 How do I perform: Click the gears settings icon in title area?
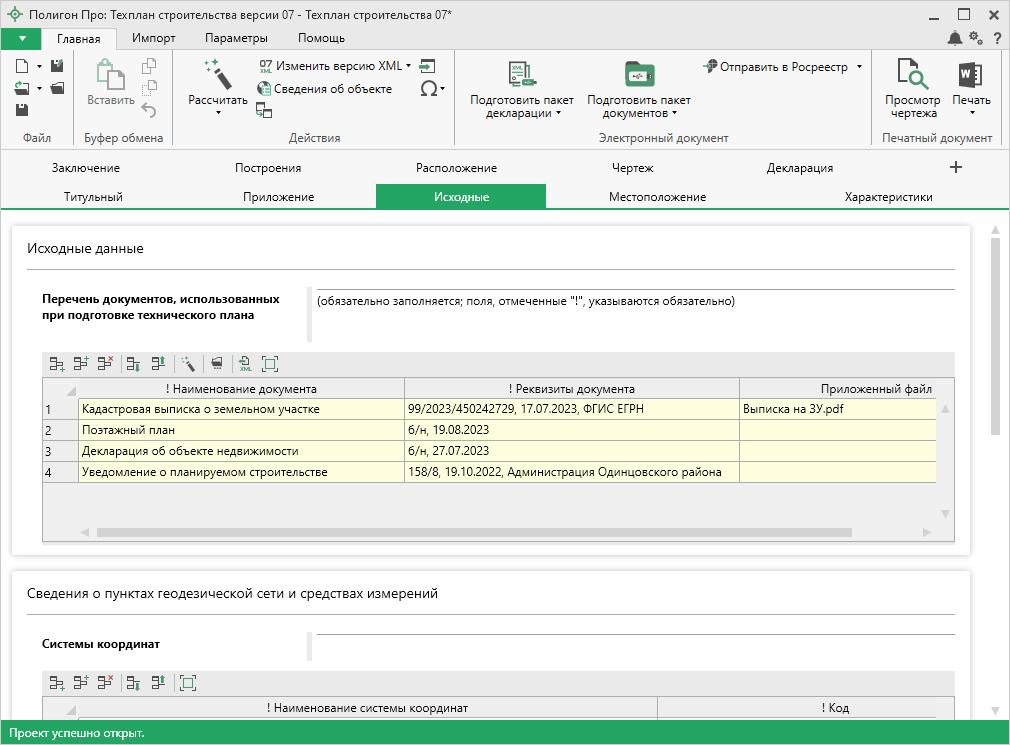976,38
